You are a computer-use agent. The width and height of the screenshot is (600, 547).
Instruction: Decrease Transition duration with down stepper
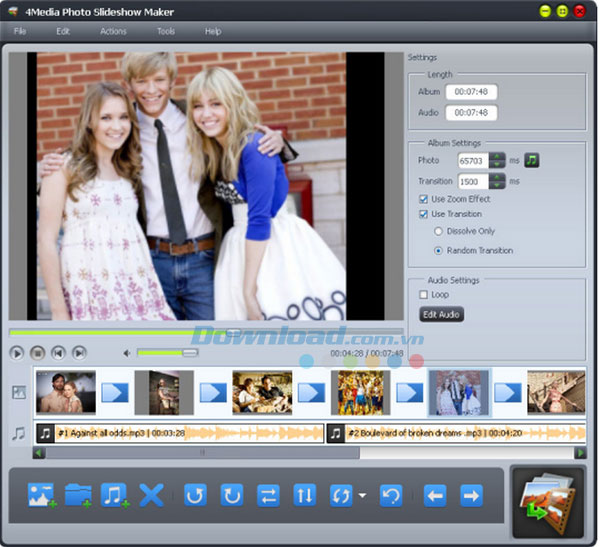497,185
